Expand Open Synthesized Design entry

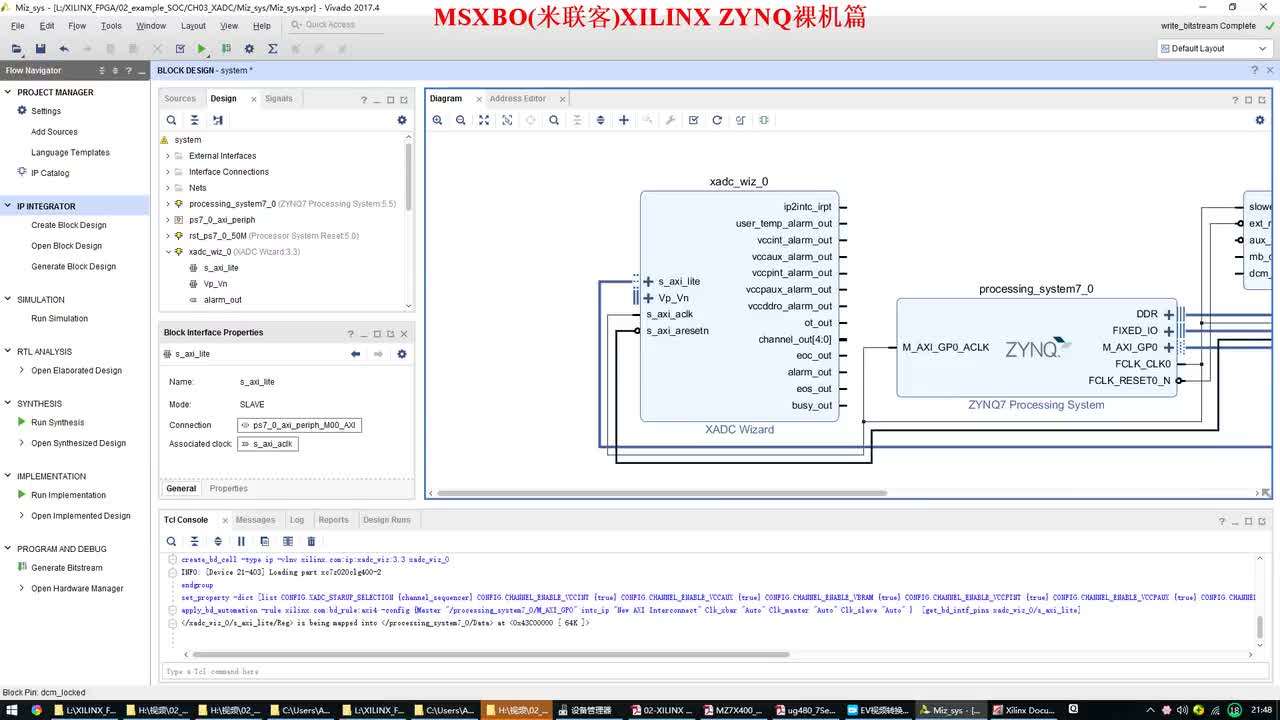[x=22, y=443]
